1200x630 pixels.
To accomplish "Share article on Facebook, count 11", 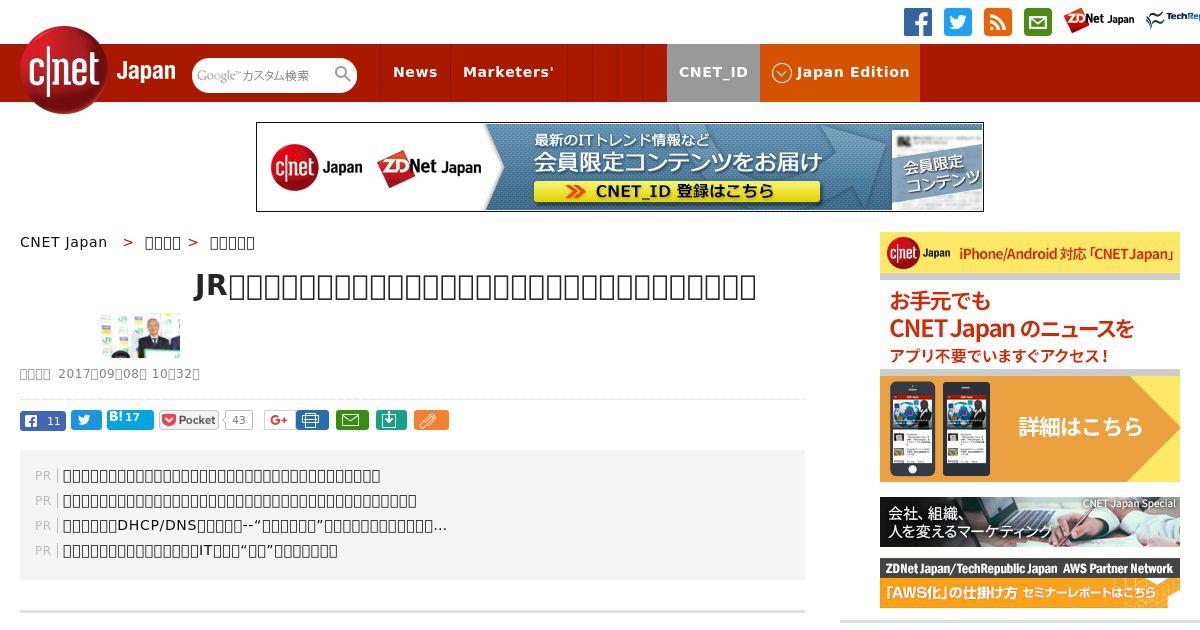I will coord(43,420).
